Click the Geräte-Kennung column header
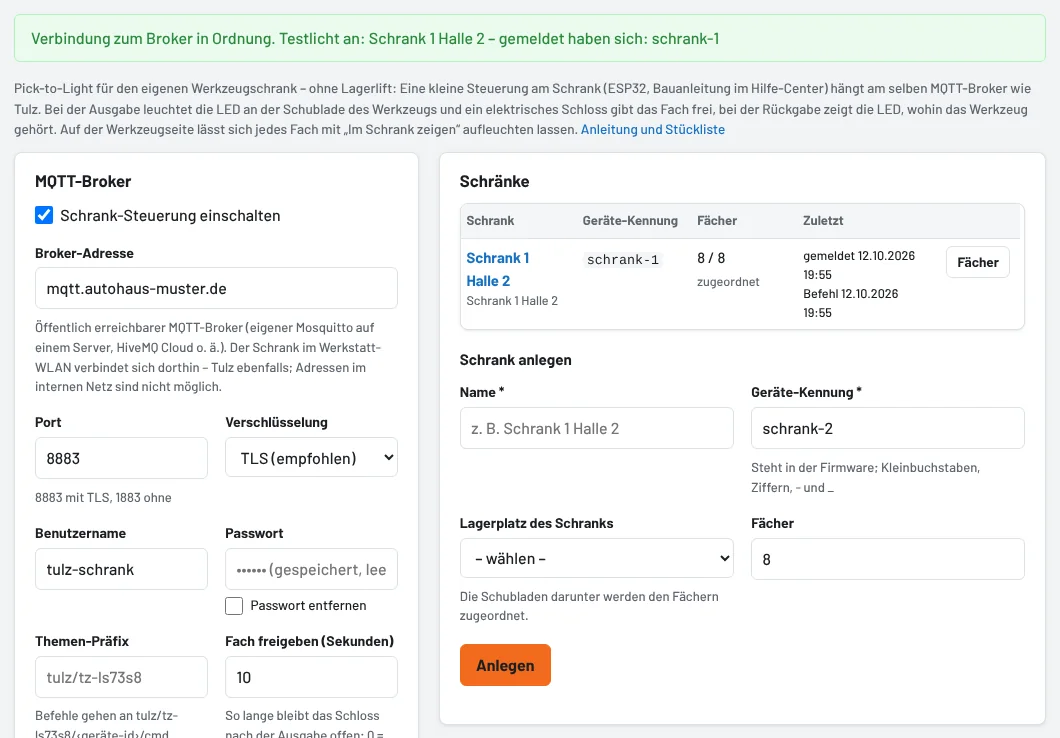This screenshot has width=1060, height=738. tap(630, 220)
